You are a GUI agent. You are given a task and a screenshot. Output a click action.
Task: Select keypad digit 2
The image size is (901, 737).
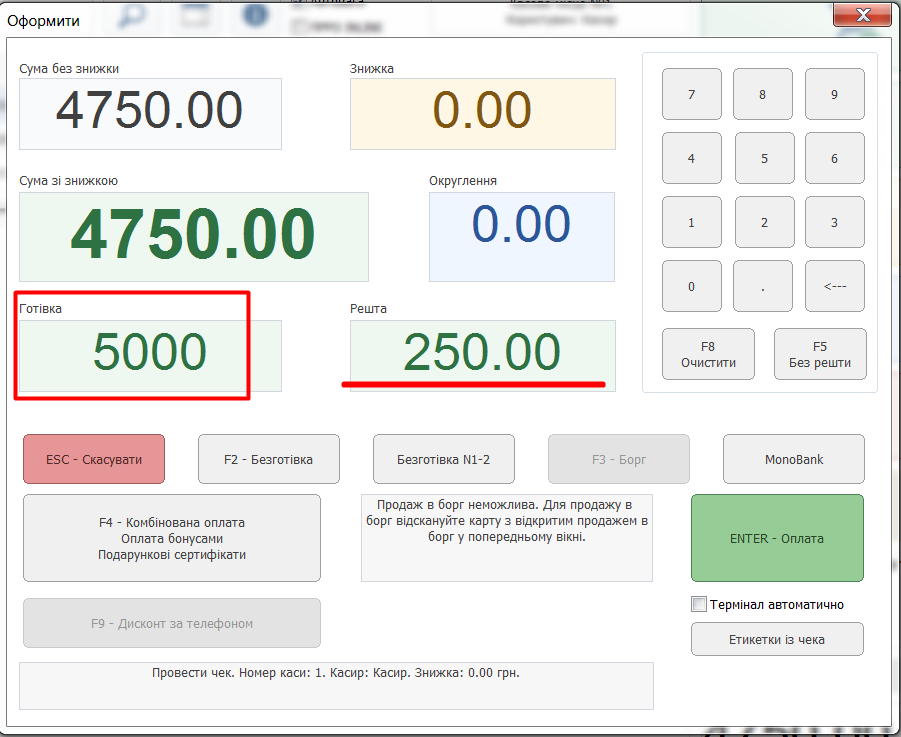[x=764, y=222]
